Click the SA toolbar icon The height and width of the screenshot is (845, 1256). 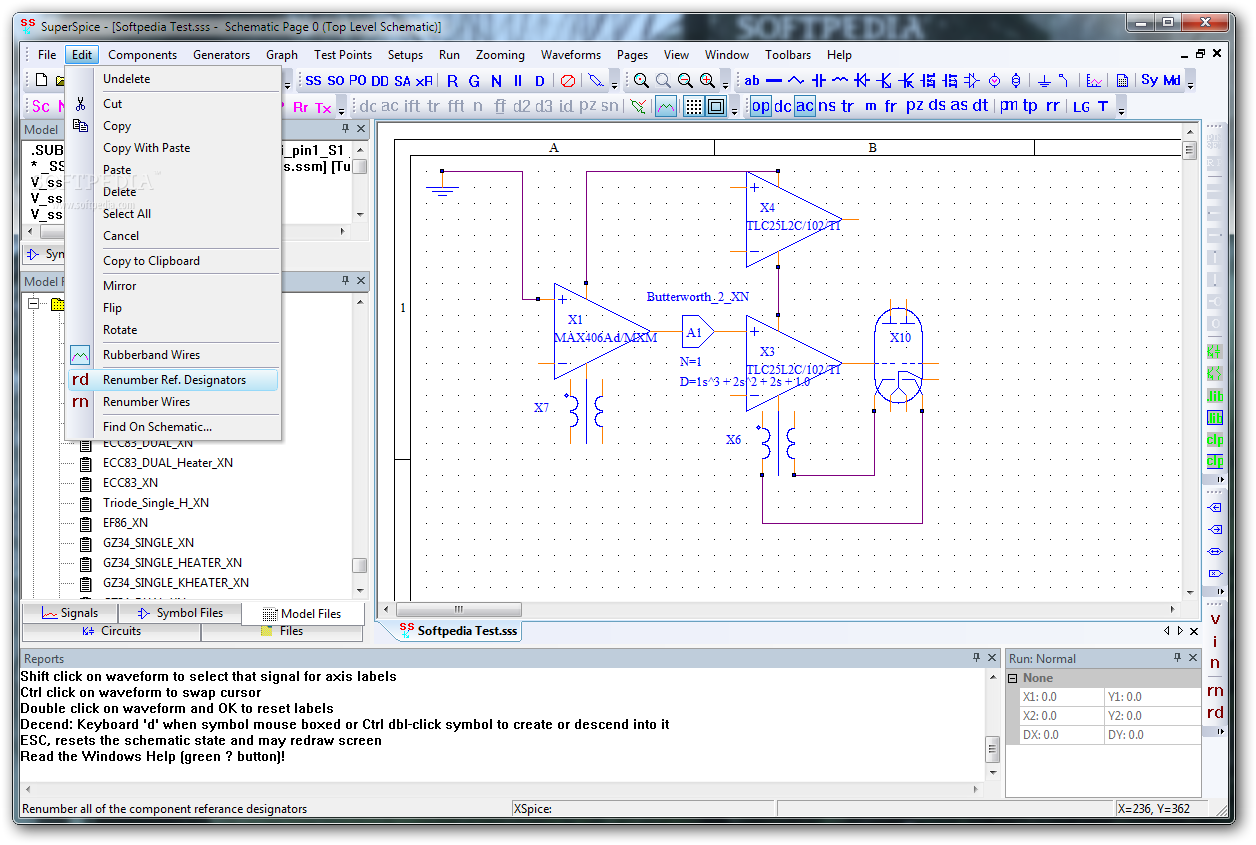(x=402, y=81)
